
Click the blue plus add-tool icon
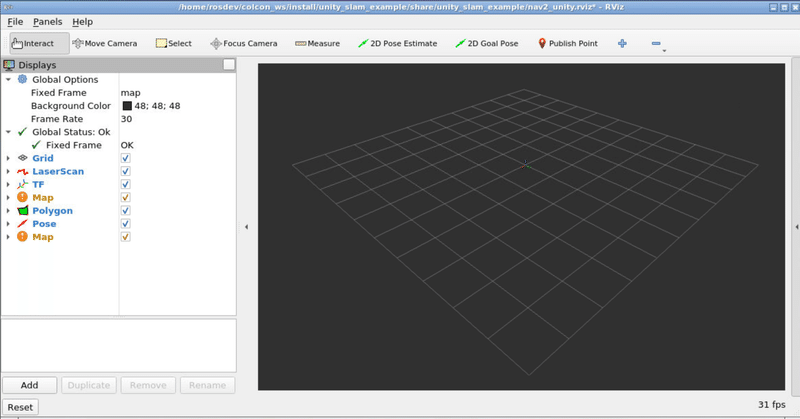pos(622,43)
